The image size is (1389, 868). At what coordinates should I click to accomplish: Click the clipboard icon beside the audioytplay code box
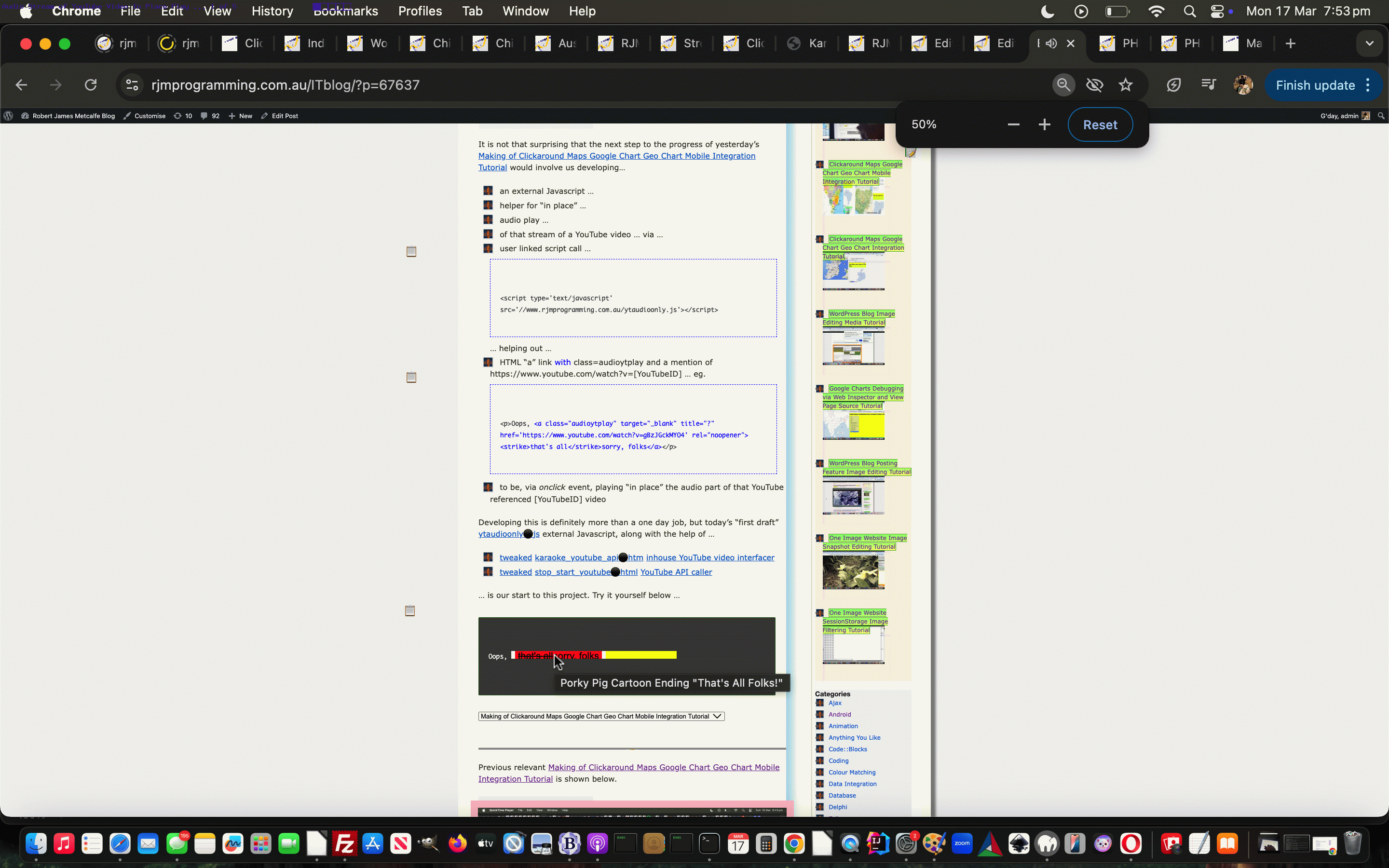[x=411, y=377]
